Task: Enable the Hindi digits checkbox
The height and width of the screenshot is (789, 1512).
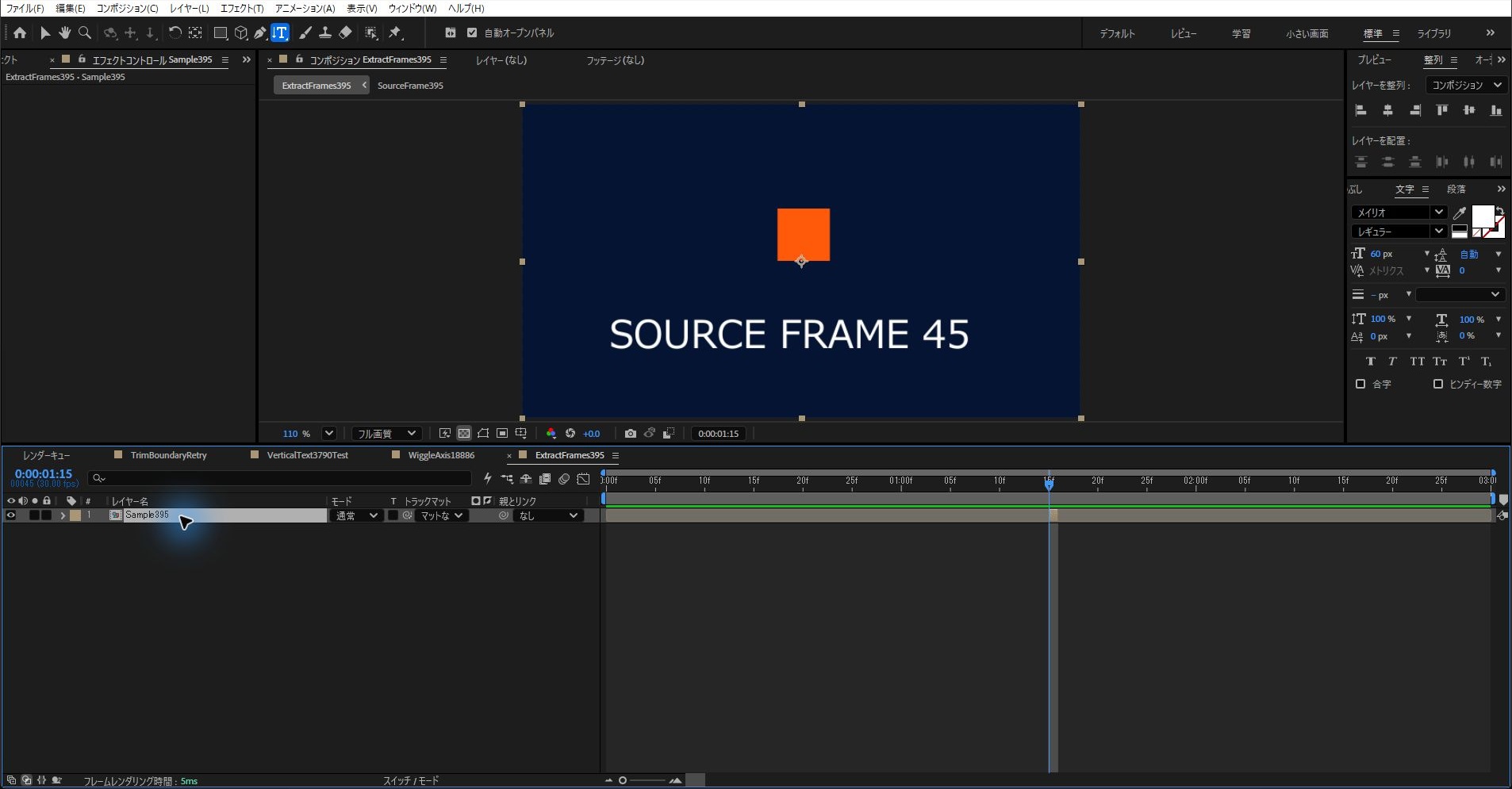Action: (x=1437, y=384)
